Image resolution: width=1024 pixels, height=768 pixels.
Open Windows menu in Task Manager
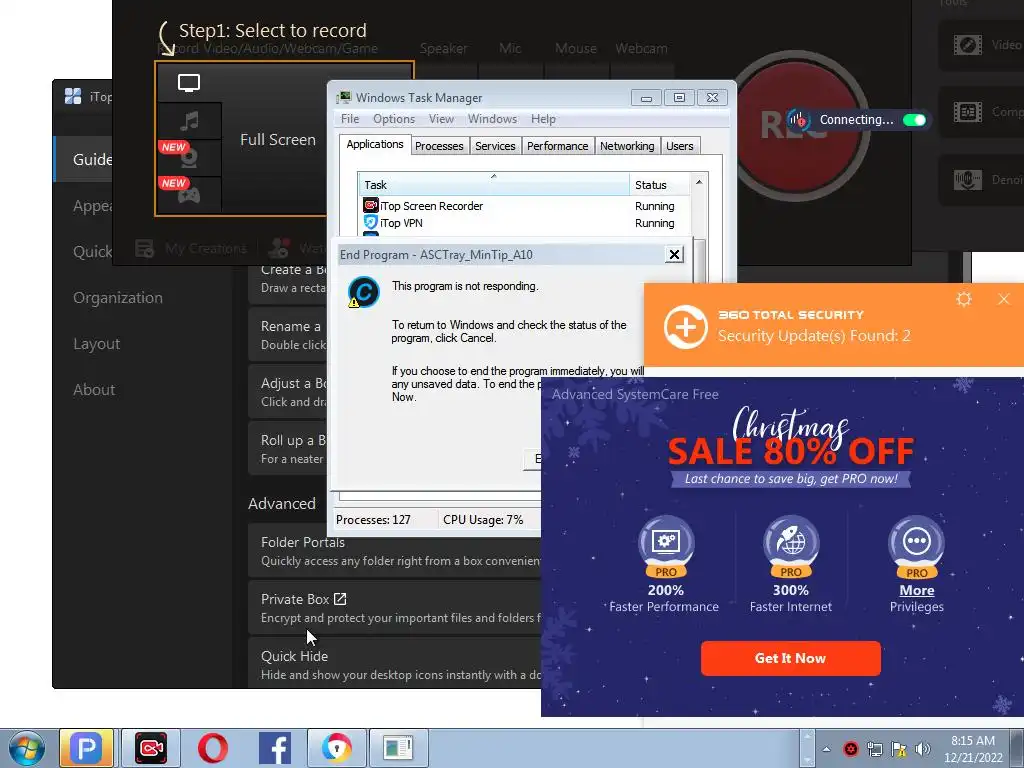(492, 119)
